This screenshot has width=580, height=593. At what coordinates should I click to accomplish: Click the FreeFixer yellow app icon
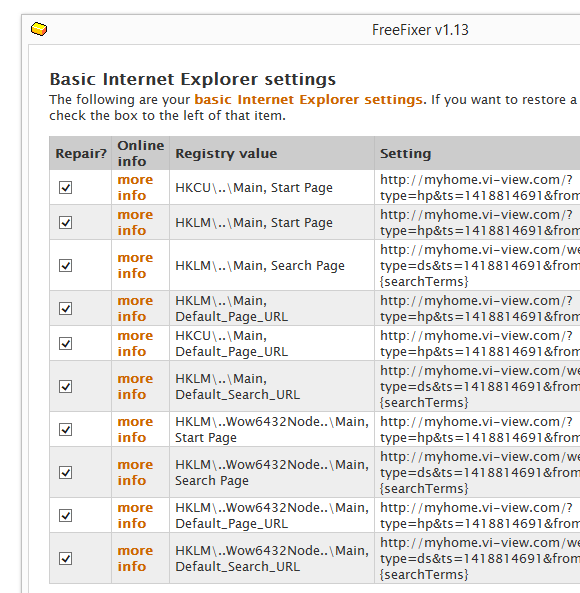click(x=39, y=29)
